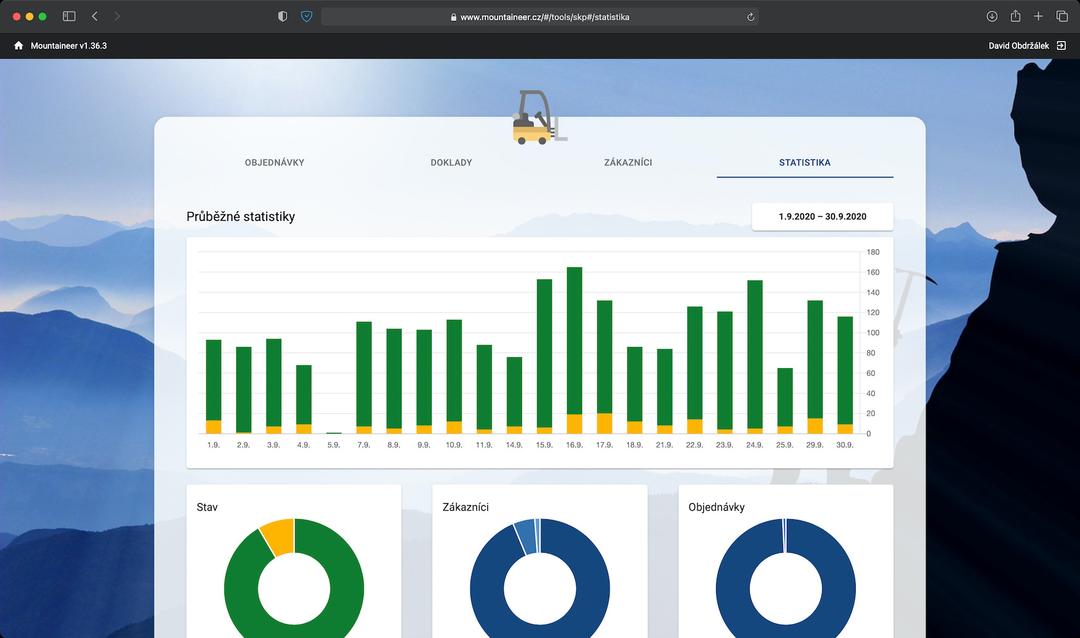Select the green bar for 25.9.
Screen dimensions: 1080x638
pyautogui.click(x=785, y=398)
